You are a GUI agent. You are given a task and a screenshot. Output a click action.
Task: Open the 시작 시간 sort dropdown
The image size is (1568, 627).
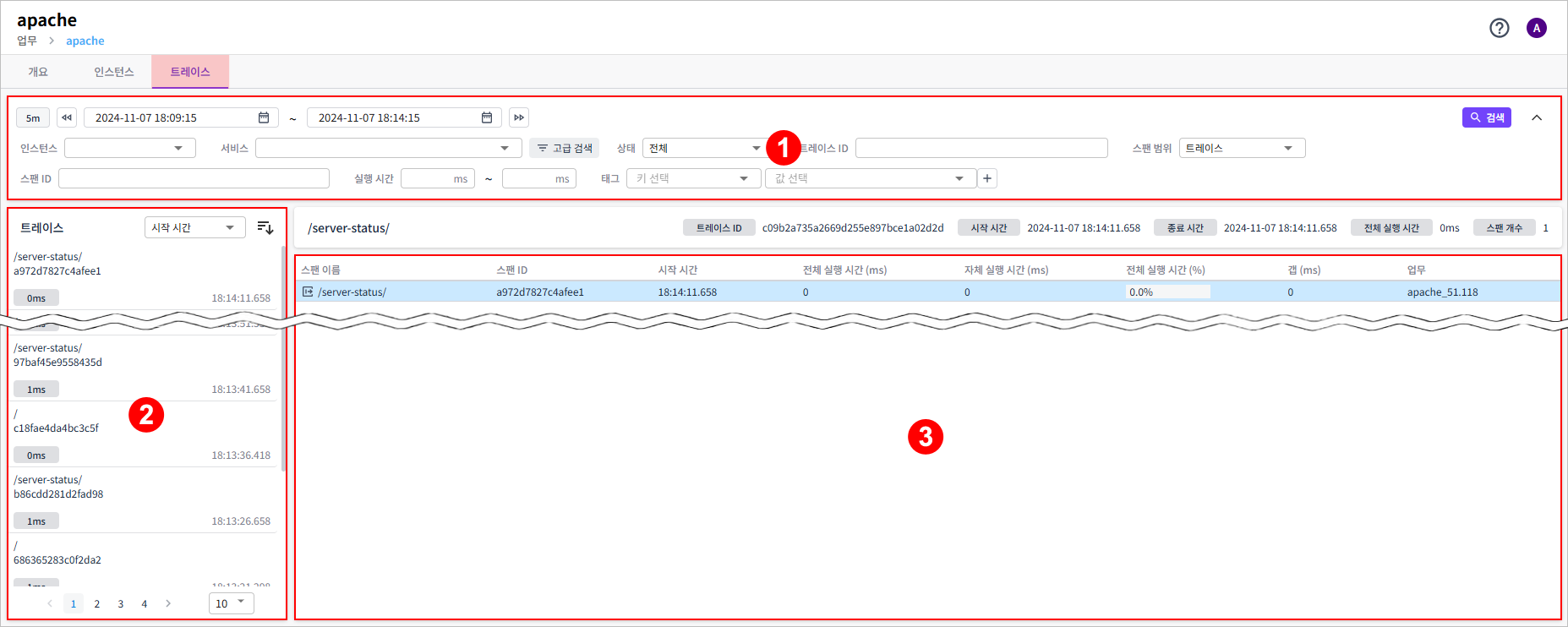pyautogui.click(x=195, y=227)
